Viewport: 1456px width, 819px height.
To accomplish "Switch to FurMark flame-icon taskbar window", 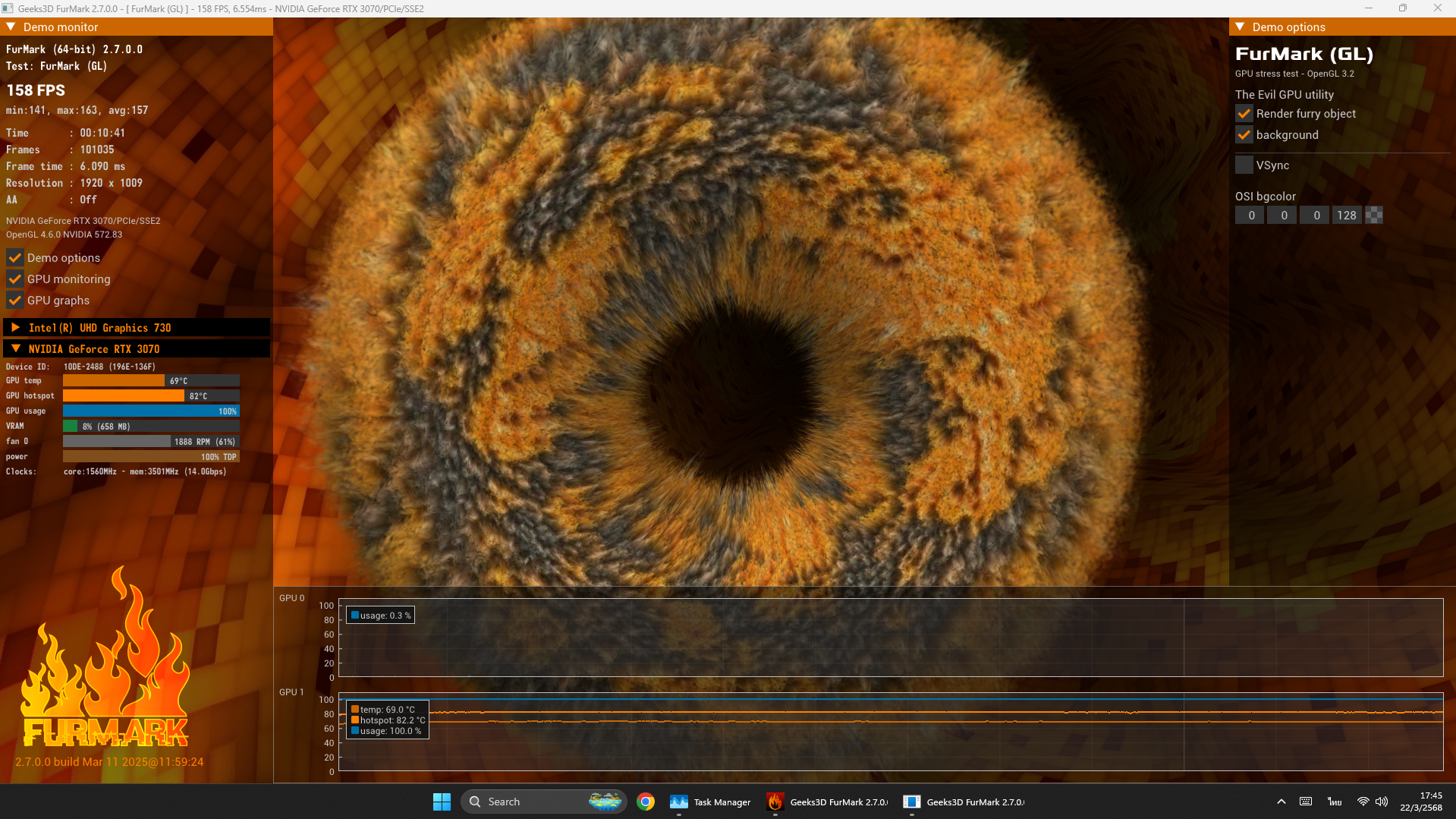I will point(827,802).
